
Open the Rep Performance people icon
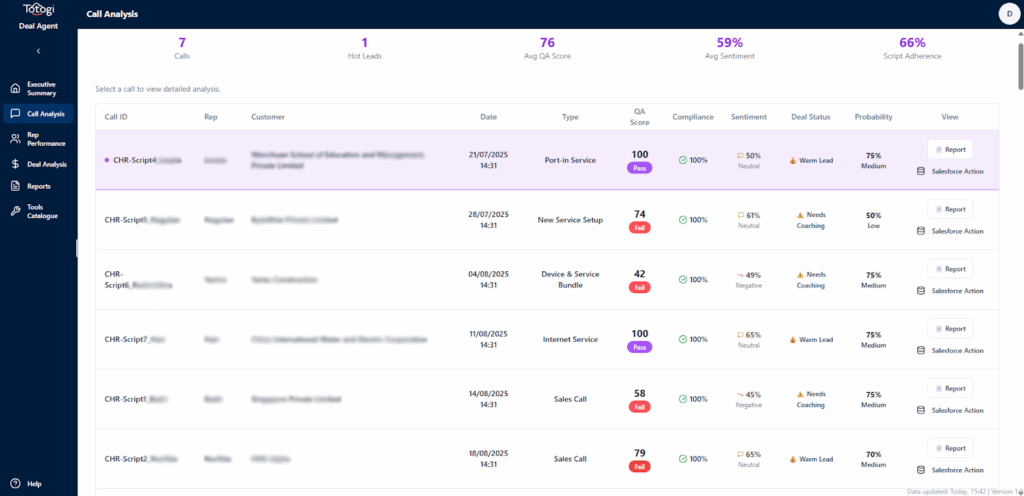[x=15, y=138]
